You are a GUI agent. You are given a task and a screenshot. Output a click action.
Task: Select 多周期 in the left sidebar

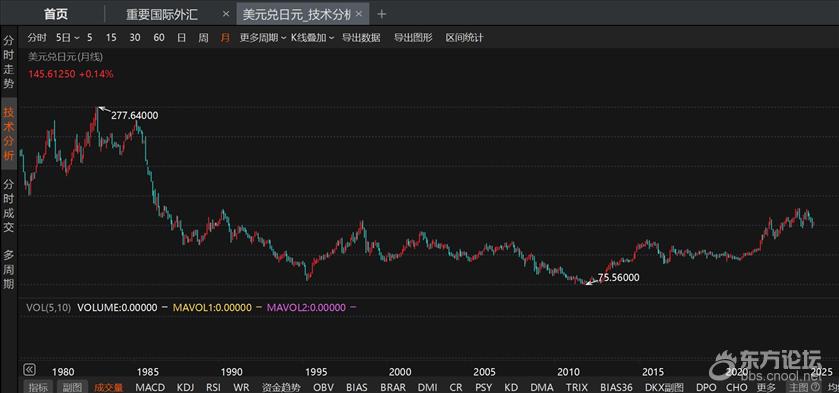point(9,270)
